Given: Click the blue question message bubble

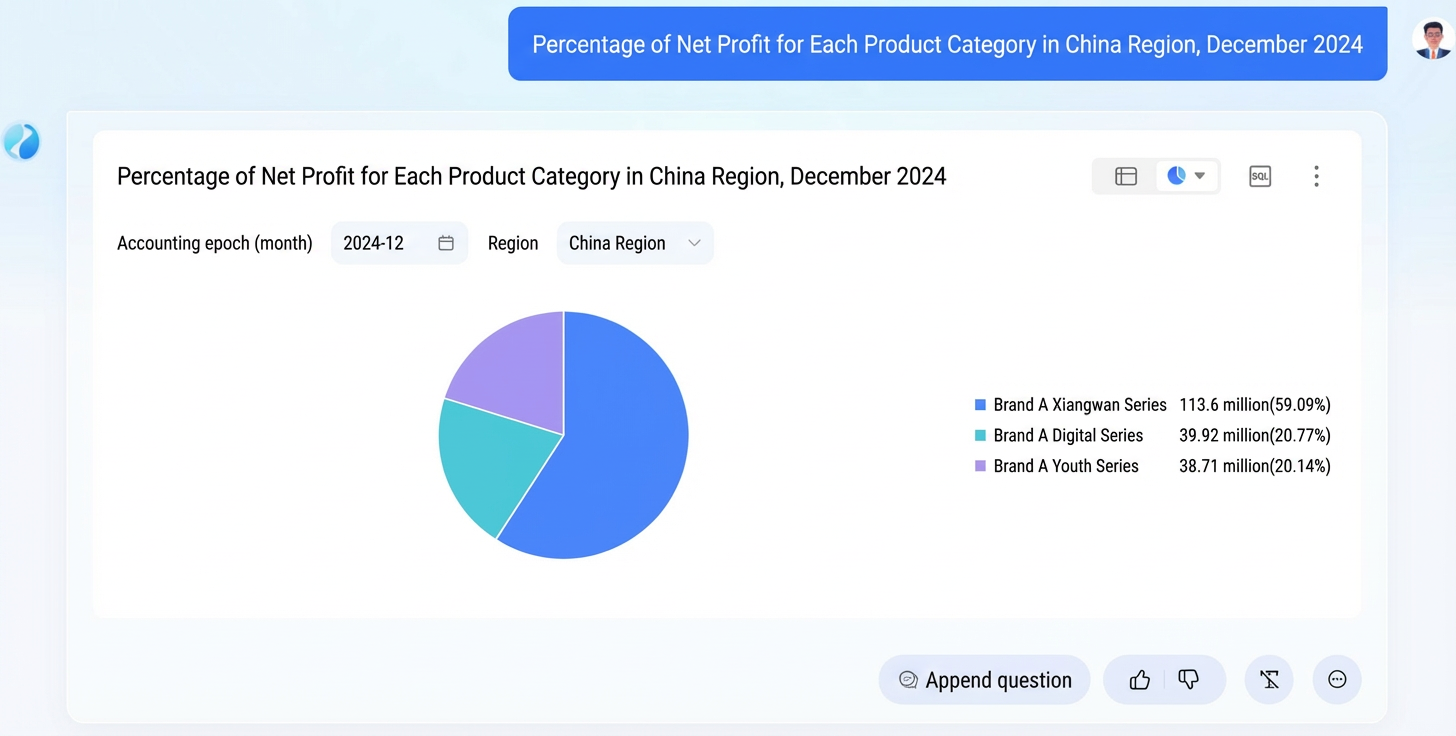Looking at the screenshot, I should point(948,44).
